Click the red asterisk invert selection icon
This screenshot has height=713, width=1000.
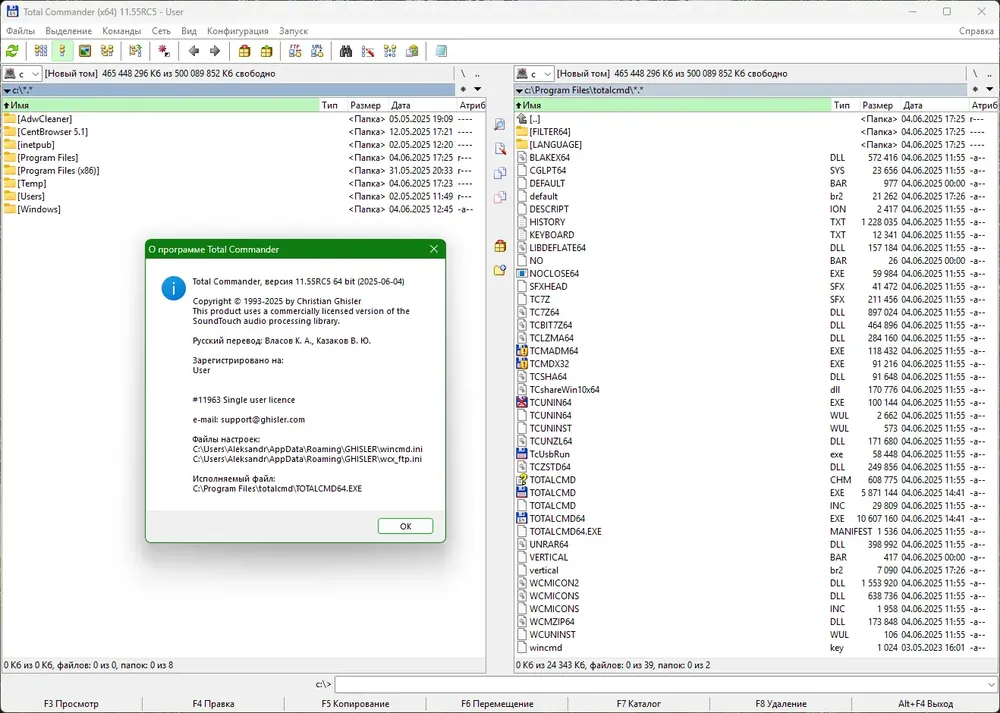click(x=164, y=51)
